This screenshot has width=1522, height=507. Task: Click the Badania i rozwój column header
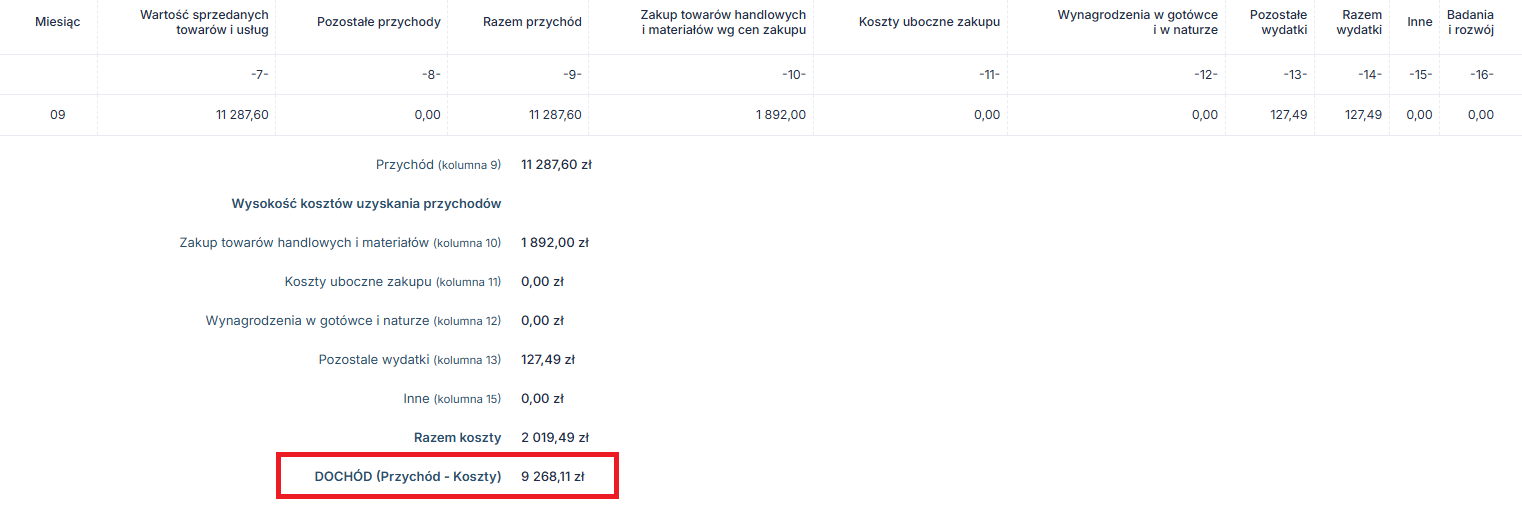coord(1470,22)
